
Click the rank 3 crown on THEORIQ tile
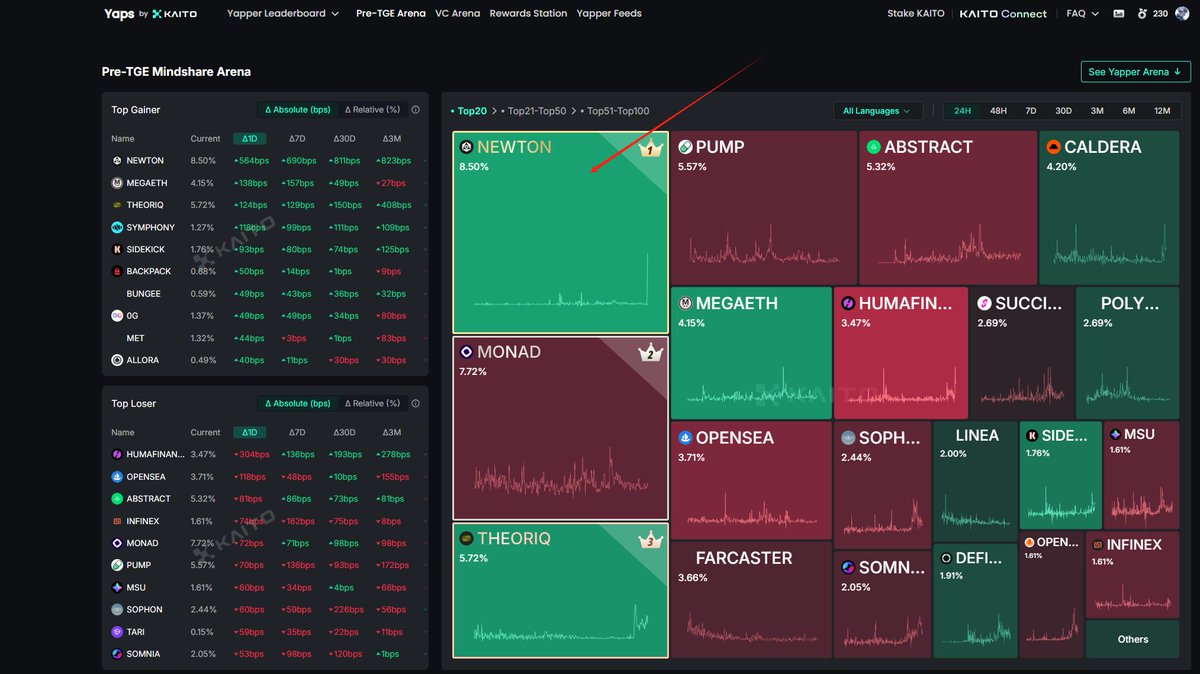(x=651, y=541)
